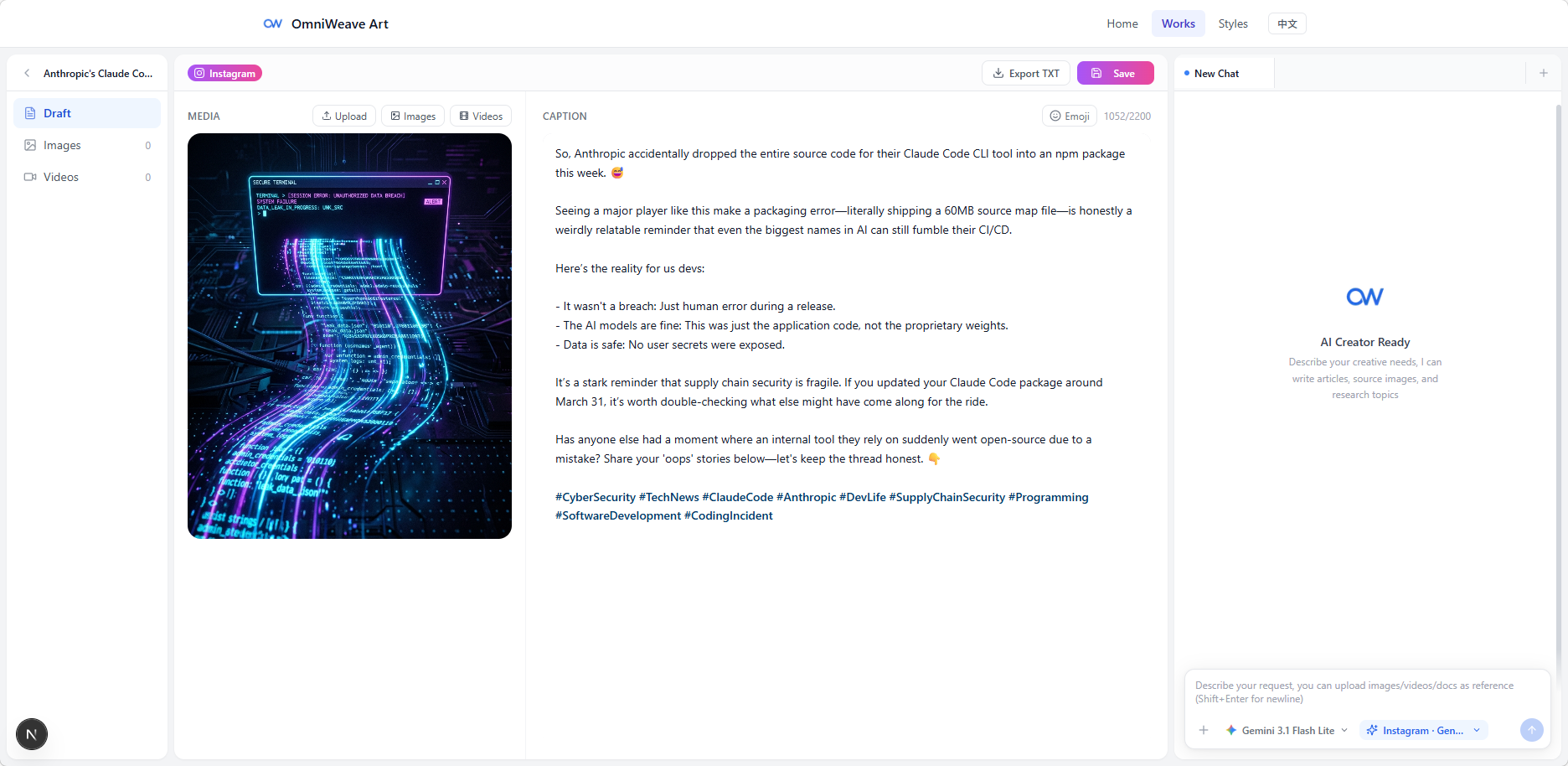Open the Instagram · Gen... mode dropdown
The image size is (1568, 766).
pos(1423,731)
